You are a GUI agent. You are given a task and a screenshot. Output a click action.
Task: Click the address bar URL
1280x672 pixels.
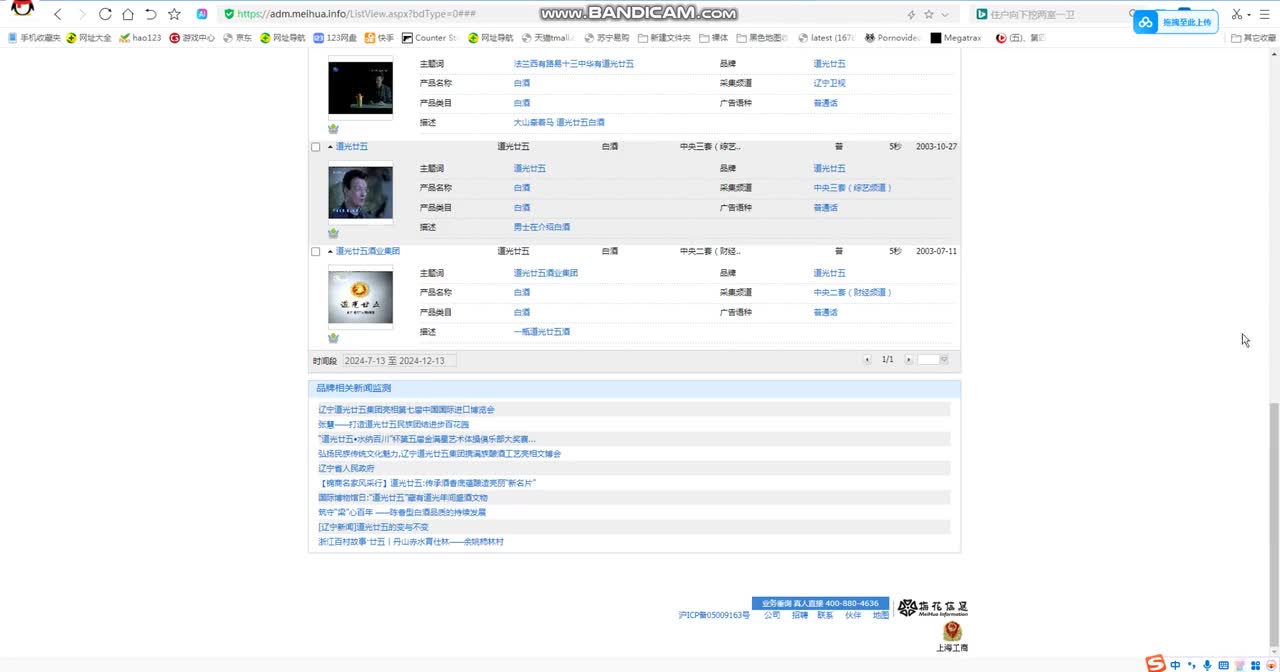(356, 14)
